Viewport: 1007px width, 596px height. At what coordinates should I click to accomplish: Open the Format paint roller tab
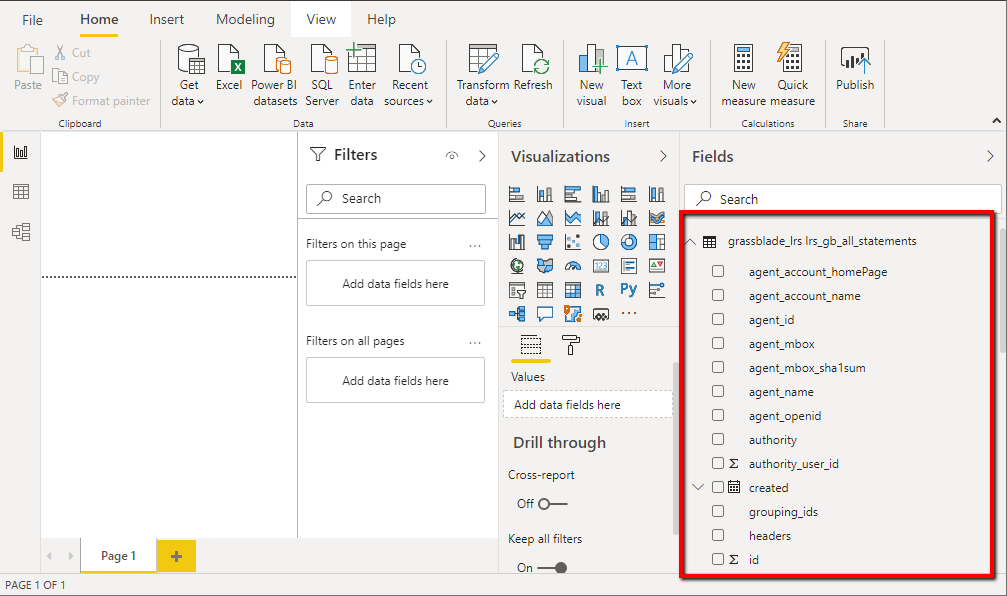pyautogui.click(x=571, y=346)
